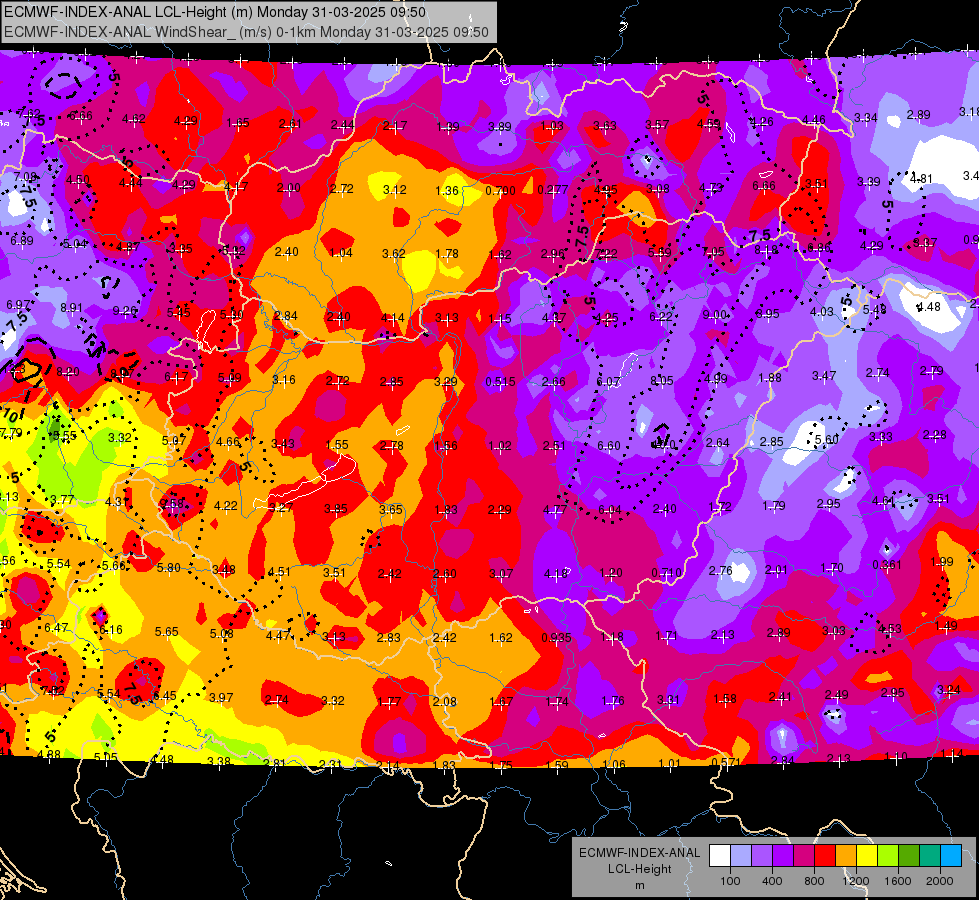
Task: Click the wind shear value 1.55
Action: (x=337, y=445)
